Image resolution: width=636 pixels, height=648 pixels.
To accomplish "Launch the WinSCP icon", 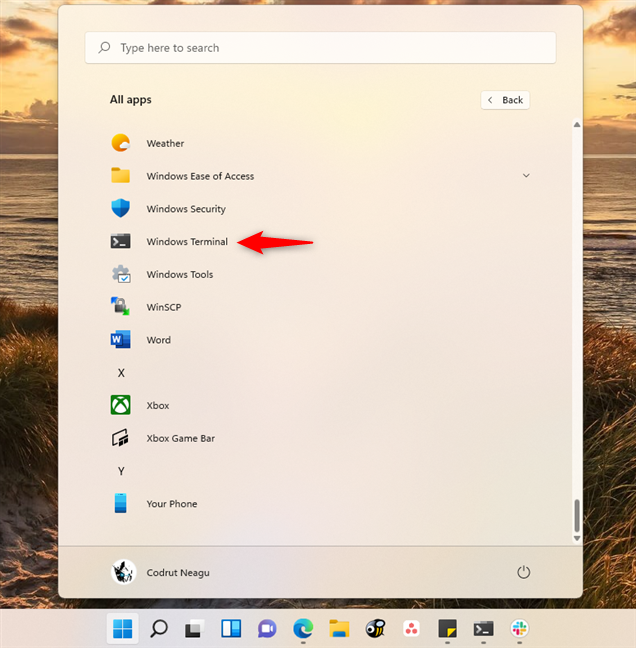I will [x=120, y=307].
